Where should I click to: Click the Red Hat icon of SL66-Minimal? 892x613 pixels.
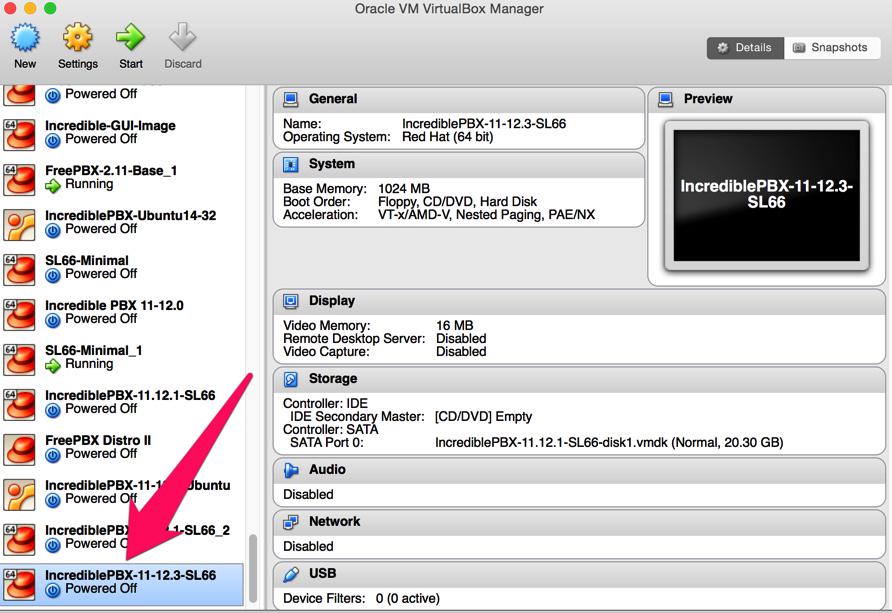click(x=19, y=269)
